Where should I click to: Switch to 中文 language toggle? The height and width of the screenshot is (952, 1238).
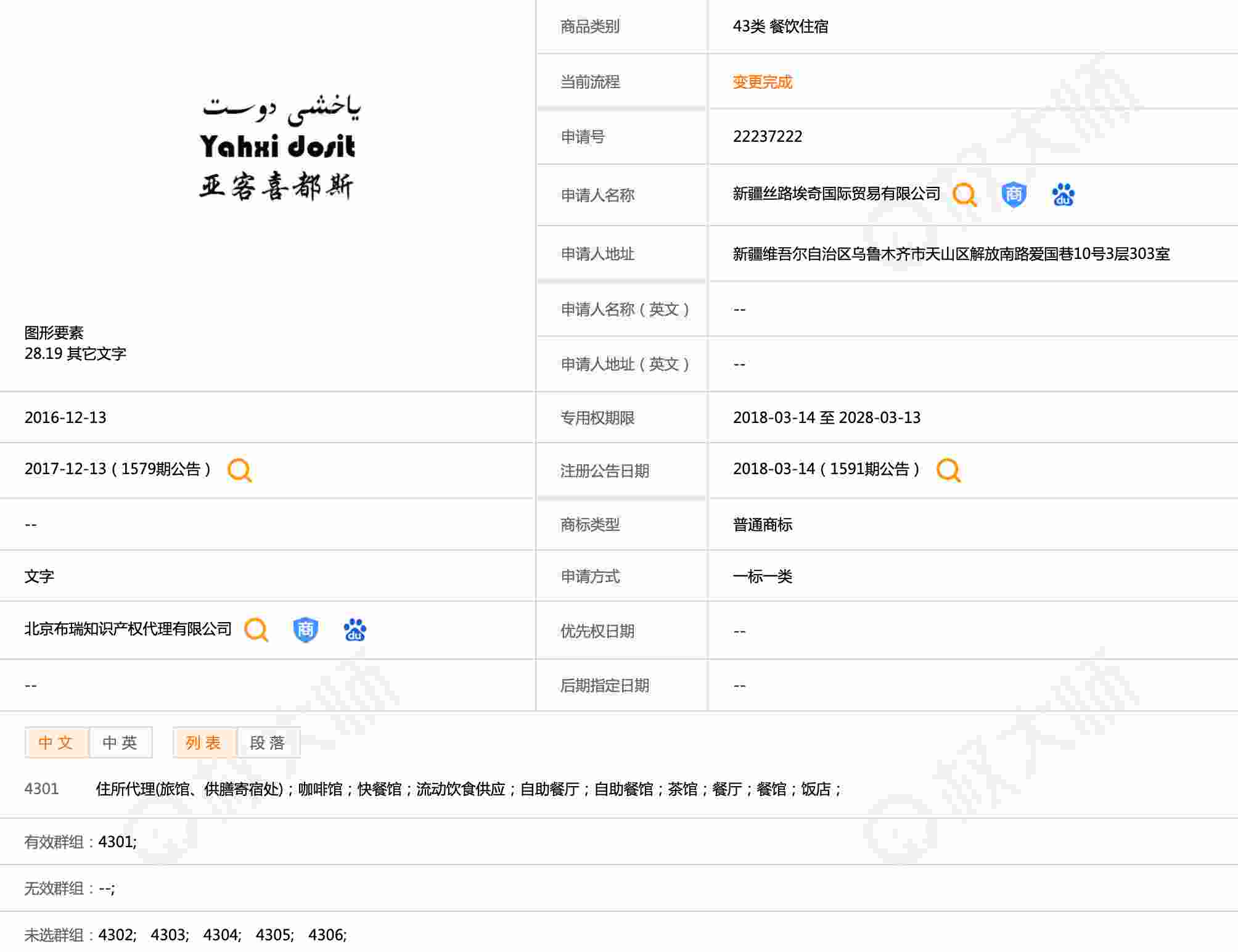(56, 742)
